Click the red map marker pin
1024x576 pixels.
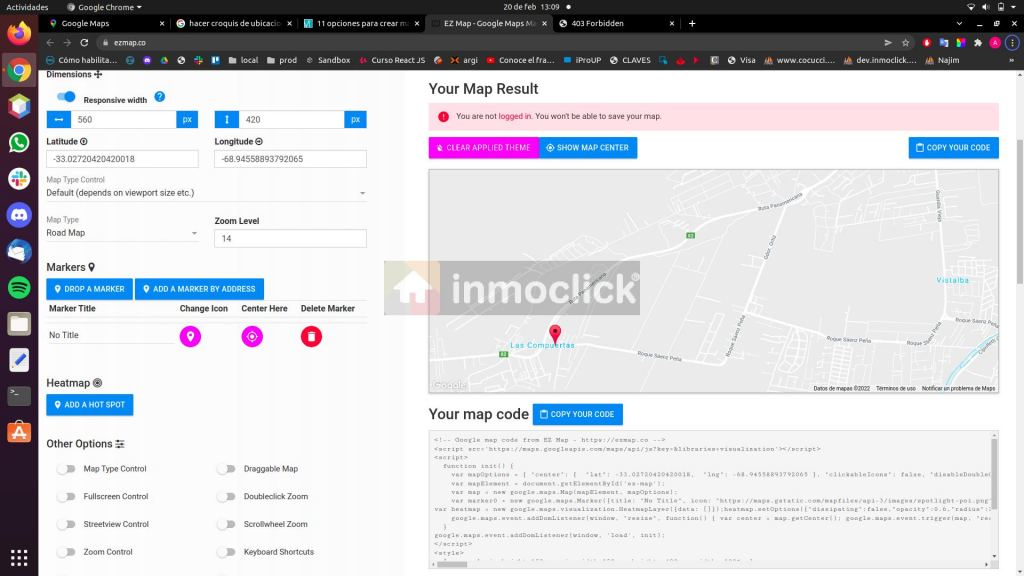[555, 334]
